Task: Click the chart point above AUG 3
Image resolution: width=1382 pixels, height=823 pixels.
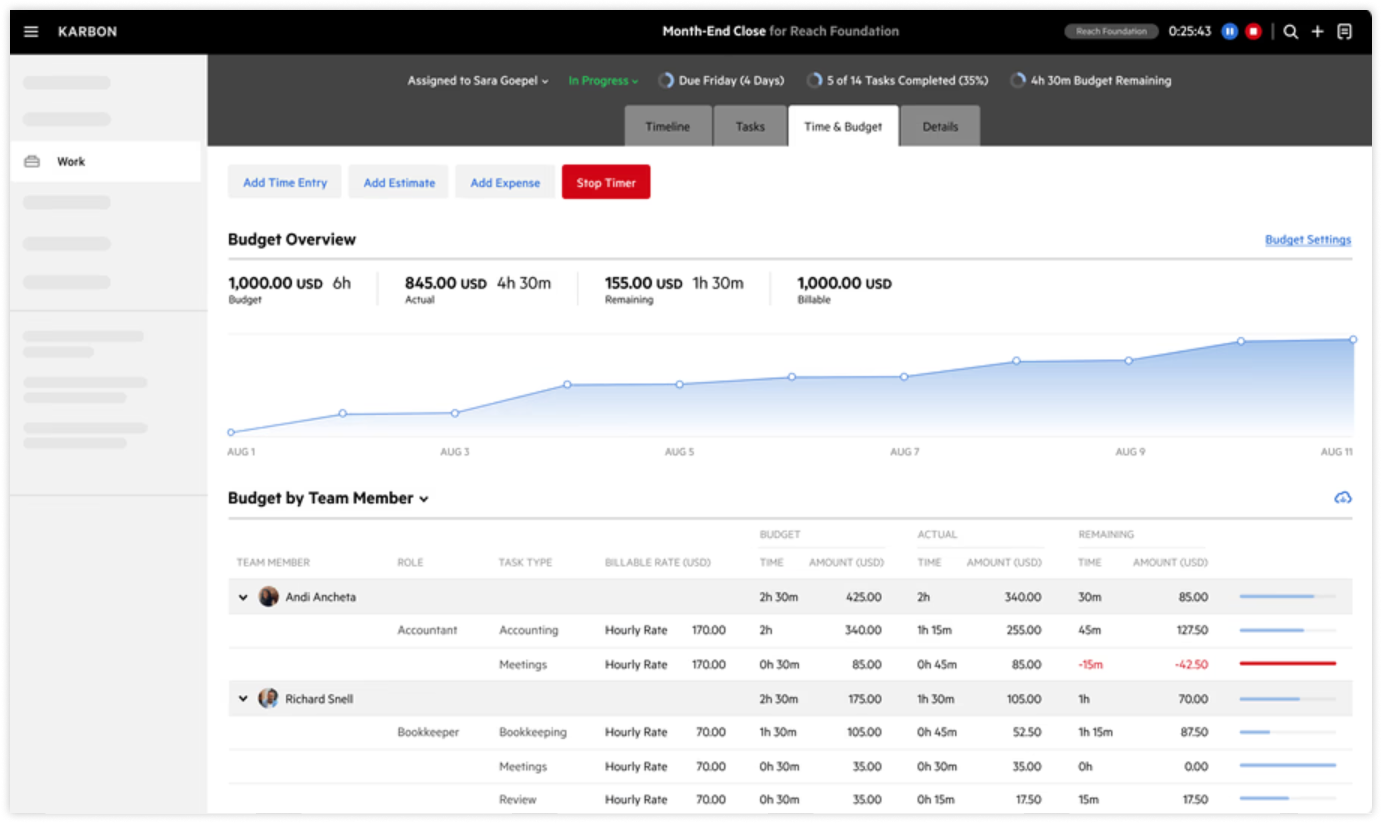Action: pos(455,413)
